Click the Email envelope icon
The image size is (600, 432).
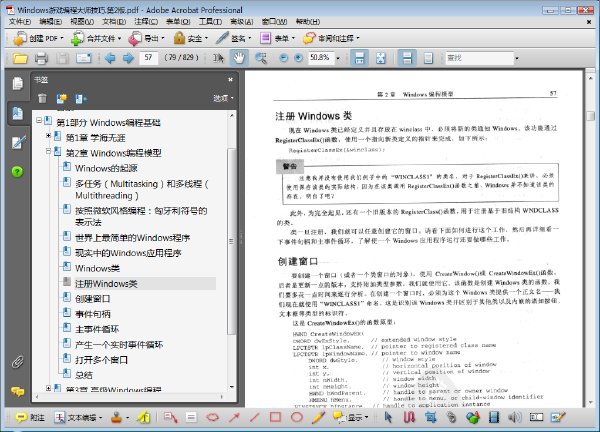pyautogui.click(x=84, y=58)
